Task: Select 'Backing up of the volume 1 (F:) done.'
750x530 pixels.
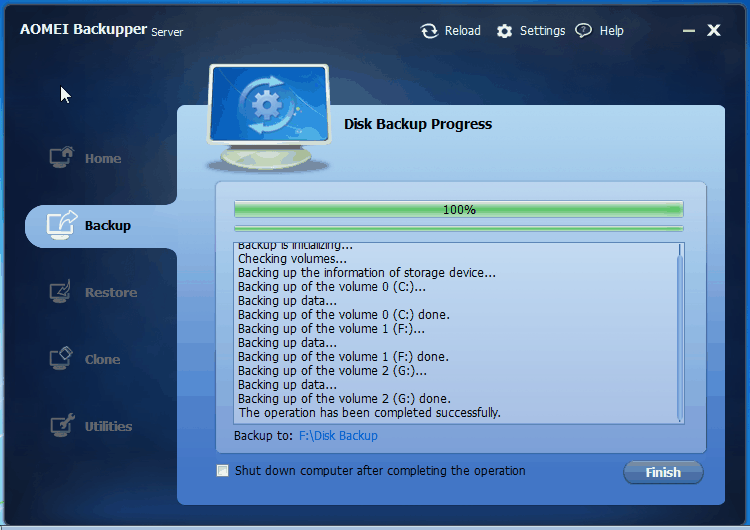Action: click(x=343, y=357)
